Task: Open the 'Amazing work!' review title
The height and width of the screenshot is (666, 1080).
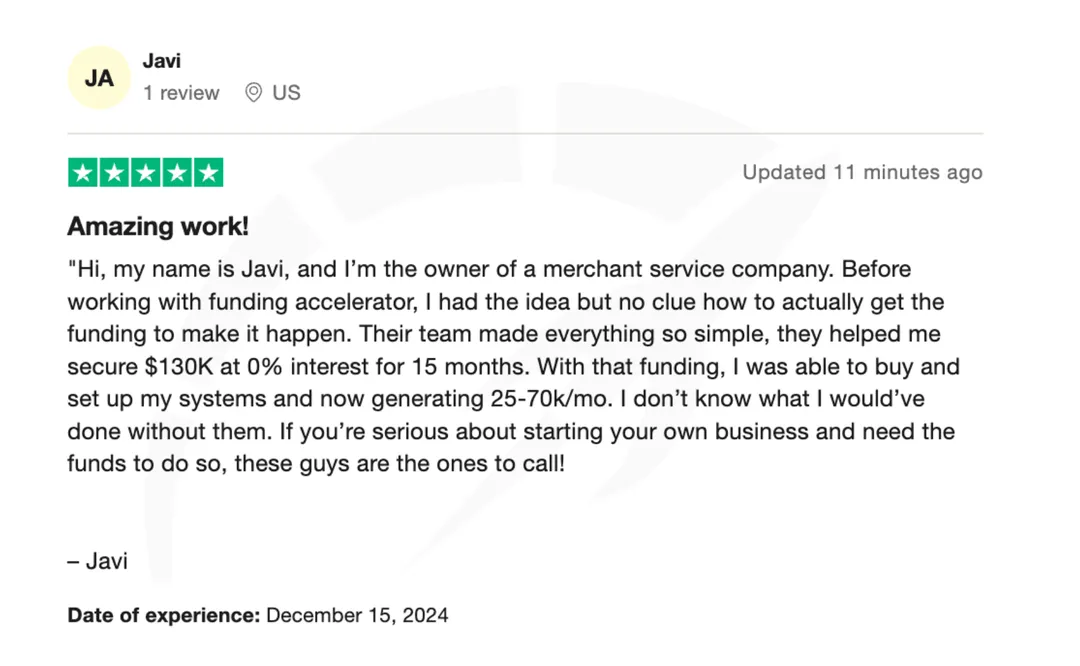Action: [x=158, y=227]
